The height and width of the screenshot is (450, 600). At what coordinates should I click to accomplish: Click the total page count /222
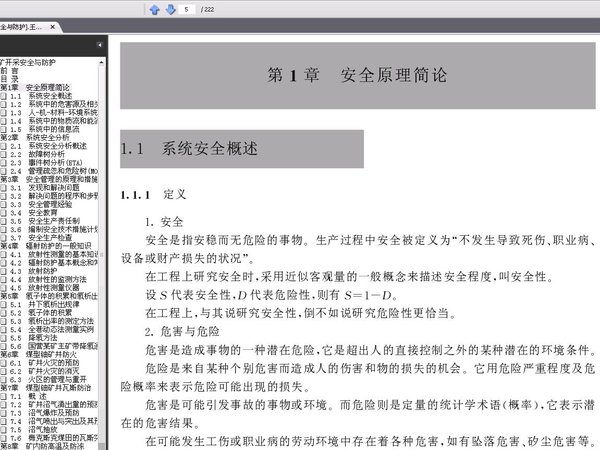tap(207, 9)
